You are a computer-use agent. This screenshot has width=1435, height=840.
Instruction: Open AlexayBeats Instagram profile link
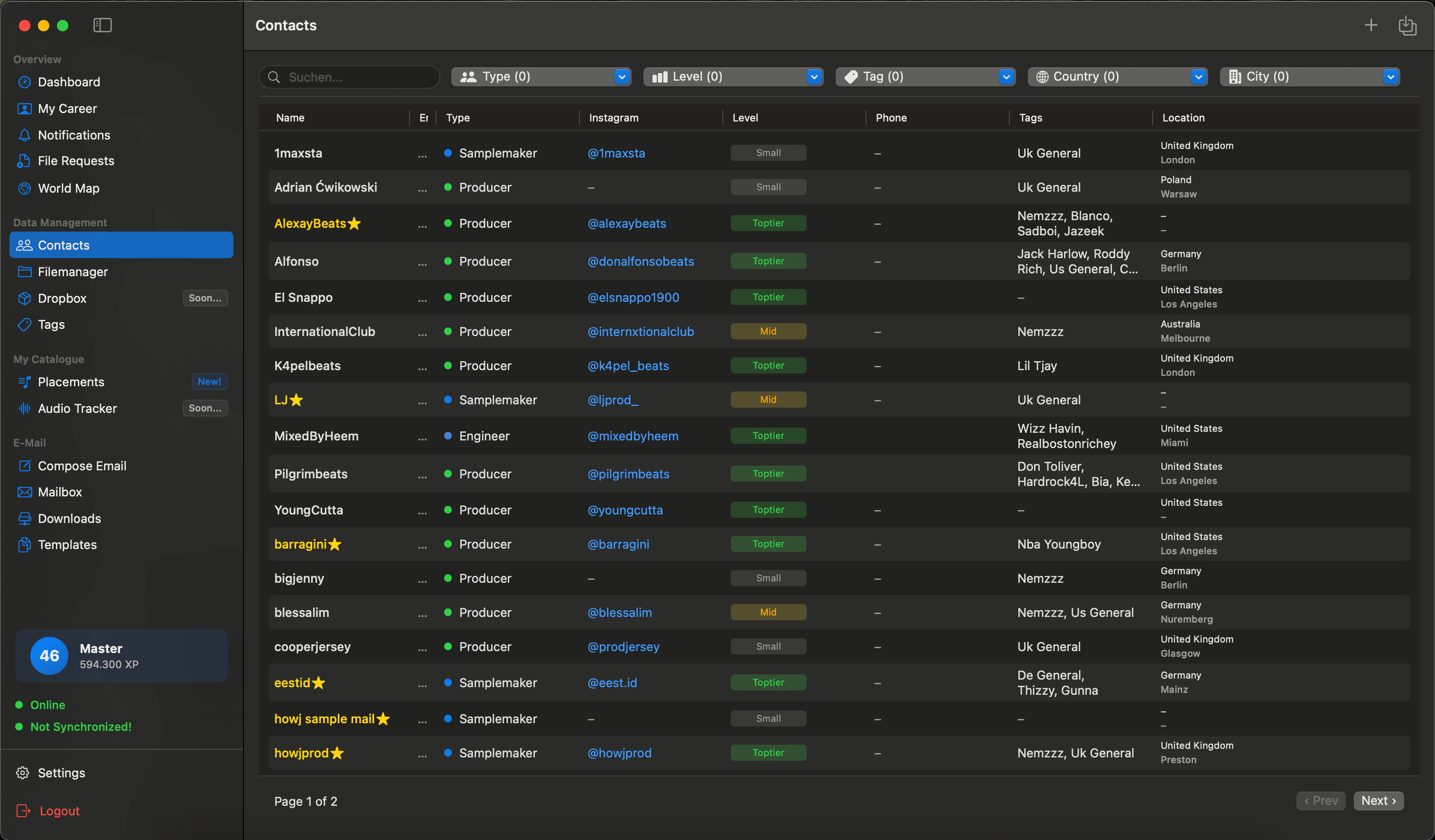point(626,223)
